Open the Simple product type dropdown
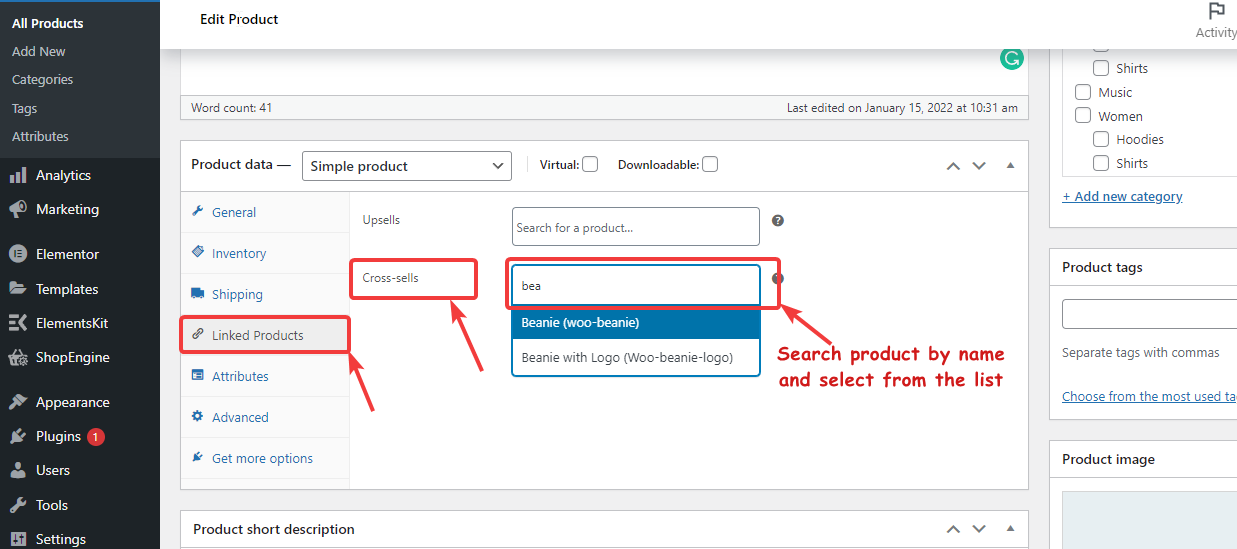Screen dimensions: 1237x549 (406, 166)
